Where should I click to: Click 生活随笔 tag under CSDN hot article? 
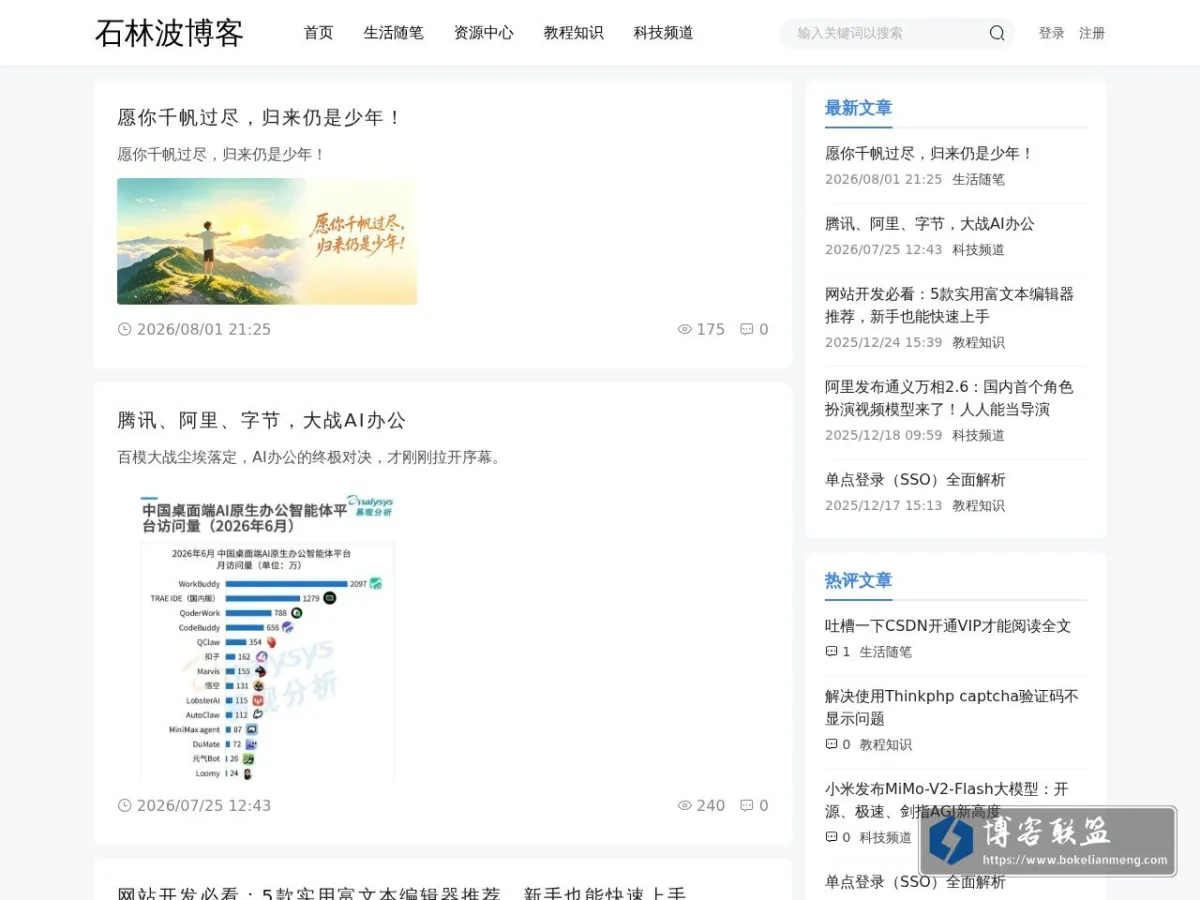tap(886, 652)
